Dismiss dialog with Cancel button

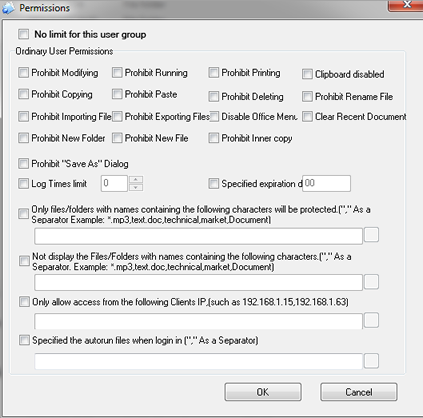click(359, 392)
